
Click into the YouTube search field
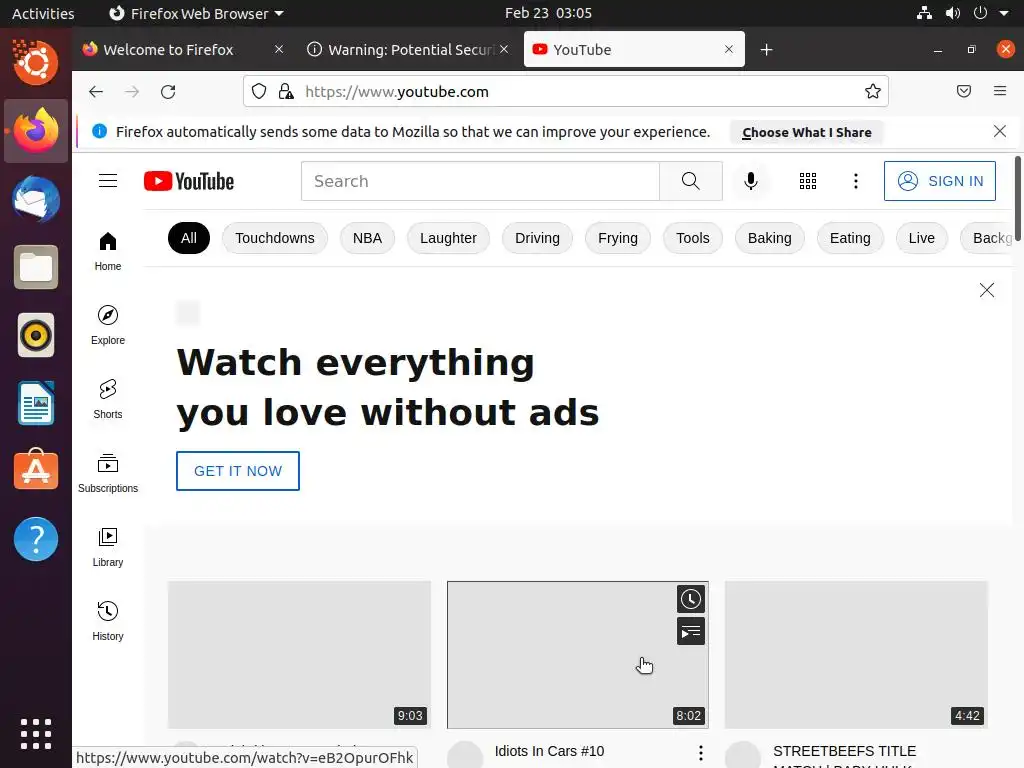click(x=480, y=181)
